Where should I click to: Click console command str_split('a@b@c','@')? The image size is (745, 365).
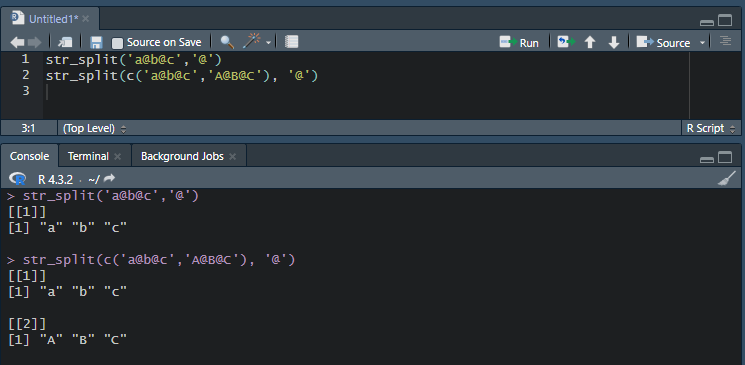coord(110,196)
